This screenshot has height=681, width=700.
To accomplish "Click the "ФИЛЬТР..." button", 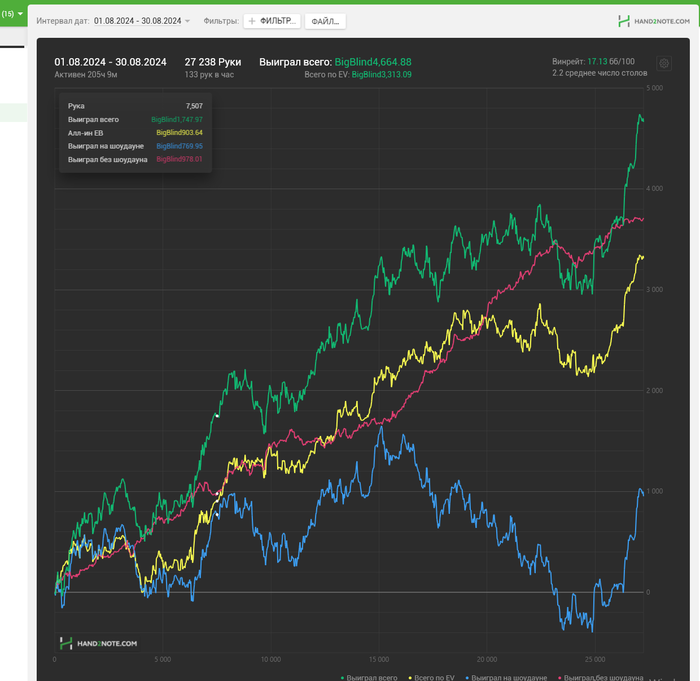I will [272, 20].
